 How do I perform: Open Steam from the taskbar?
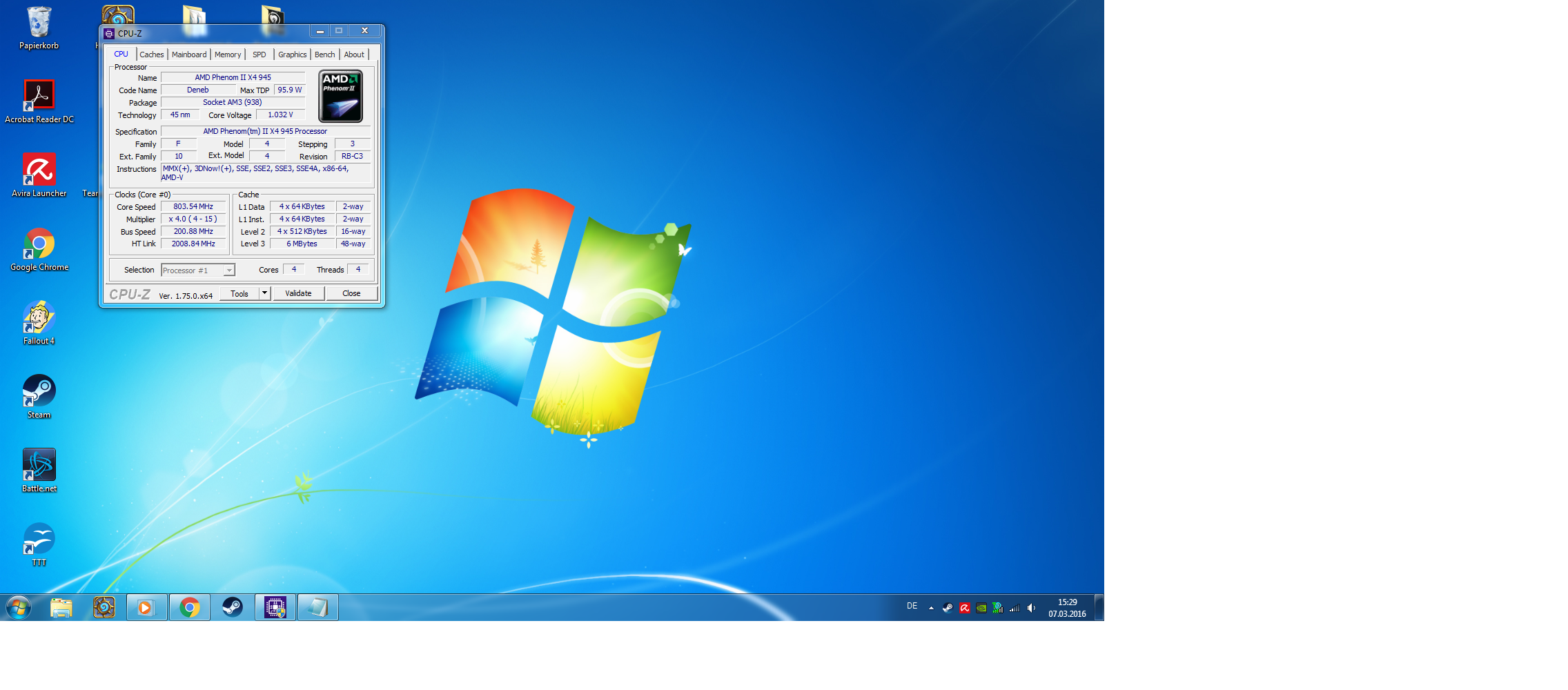tap(233, 607)
